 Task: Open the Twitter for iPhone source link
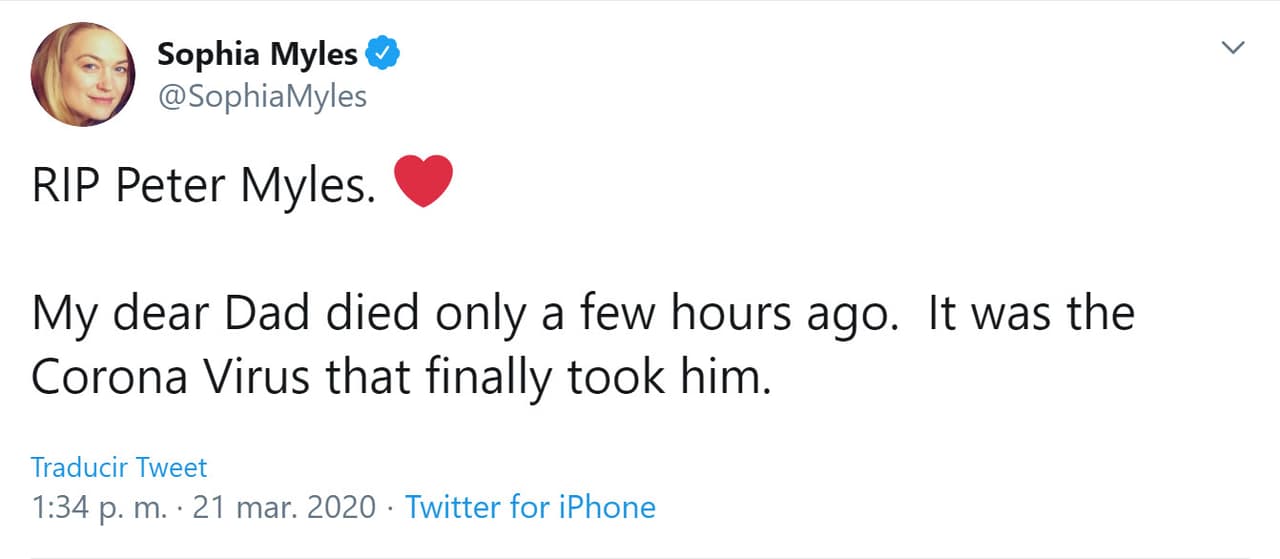pos(530,507)
